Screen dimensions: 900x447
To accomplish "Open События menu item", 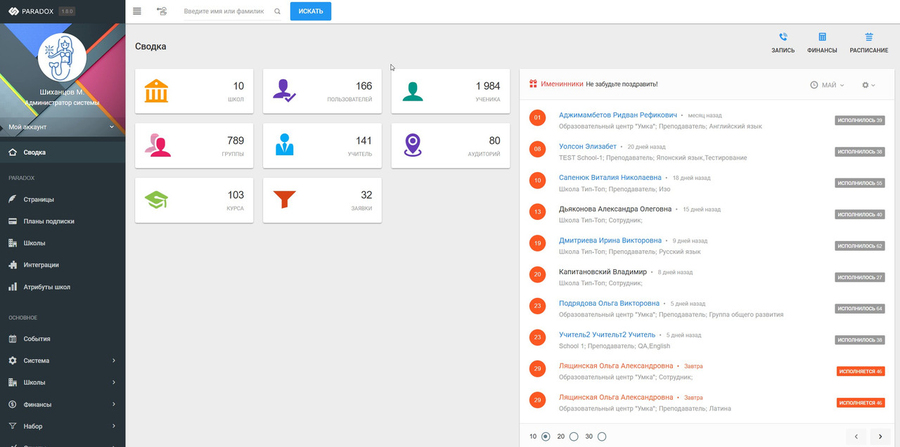I will coord(62,339).
